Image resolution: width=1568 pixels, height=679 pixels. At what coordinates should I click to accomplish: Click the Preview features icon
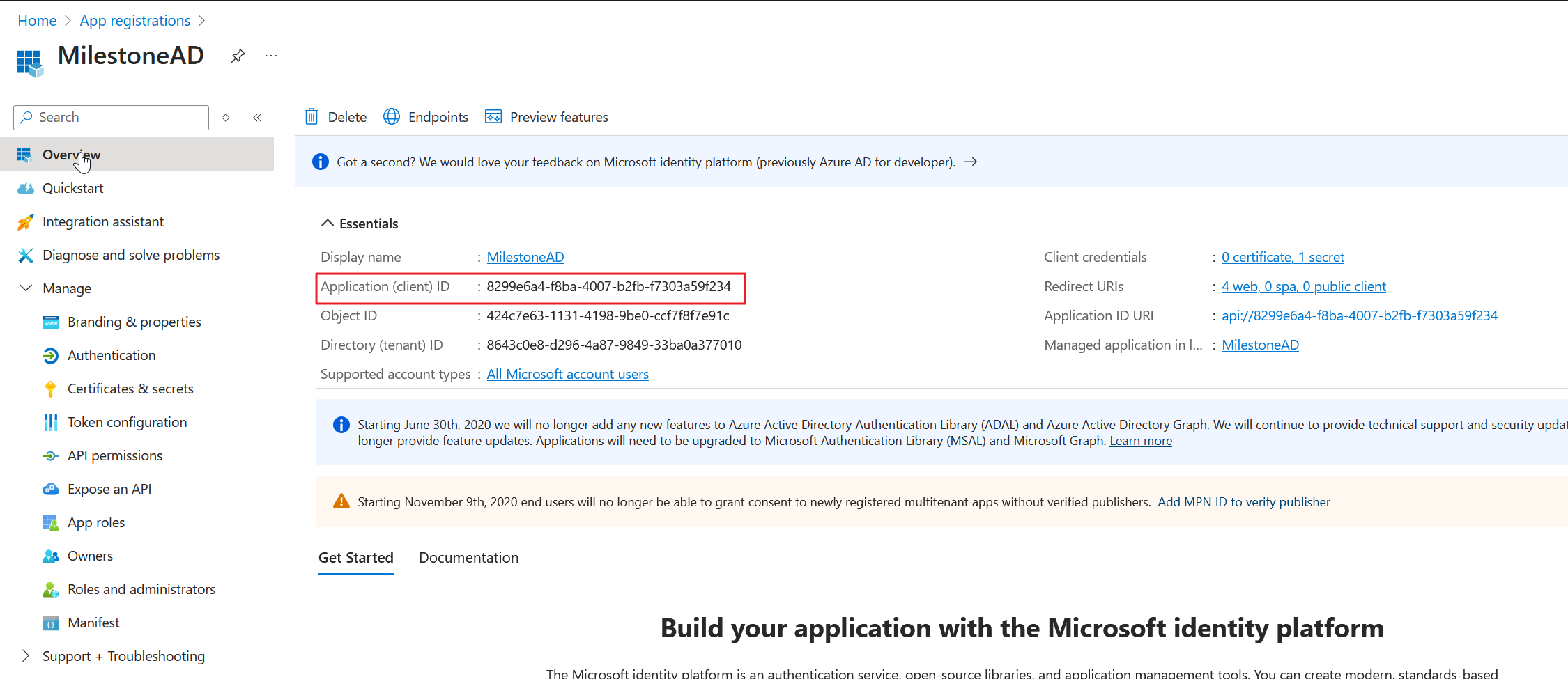click(493, 117)
